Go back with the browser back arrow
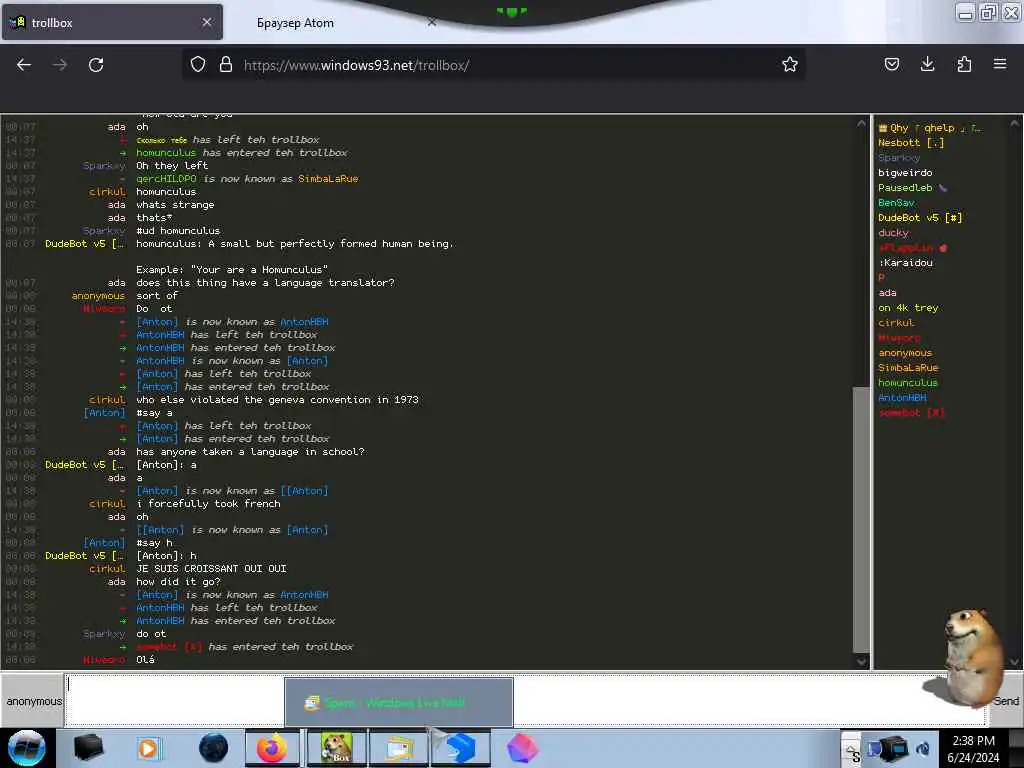This screenshot has height=768, width=1024. point(24,65)
